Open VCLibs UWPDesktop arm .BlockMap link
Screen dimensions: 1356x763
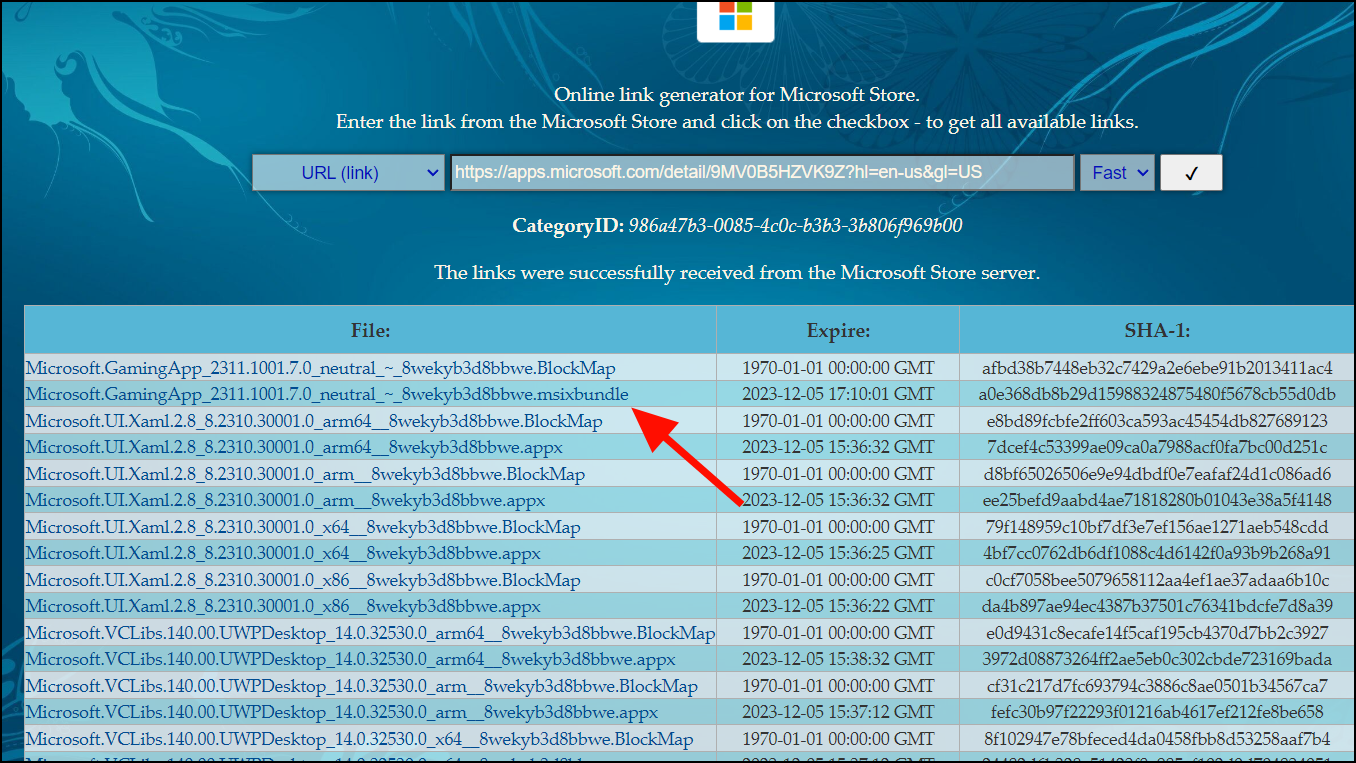click(x=362, y=686)
